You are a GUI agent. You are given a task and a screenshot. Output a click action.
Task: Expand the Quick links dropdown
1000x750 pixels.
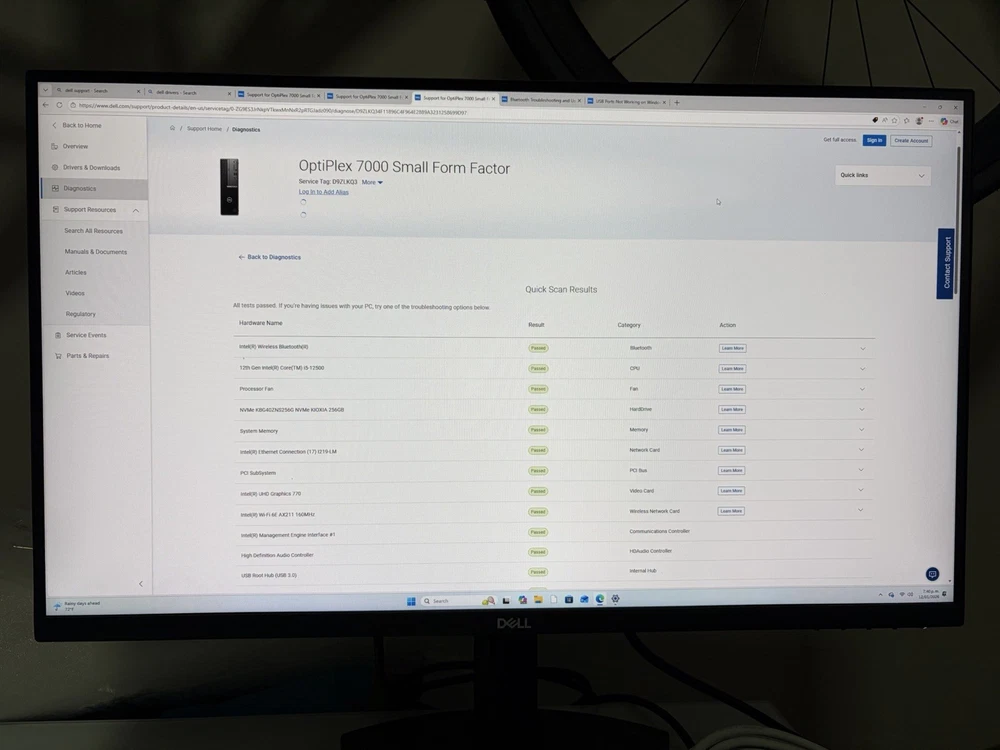tap(883, 175)
